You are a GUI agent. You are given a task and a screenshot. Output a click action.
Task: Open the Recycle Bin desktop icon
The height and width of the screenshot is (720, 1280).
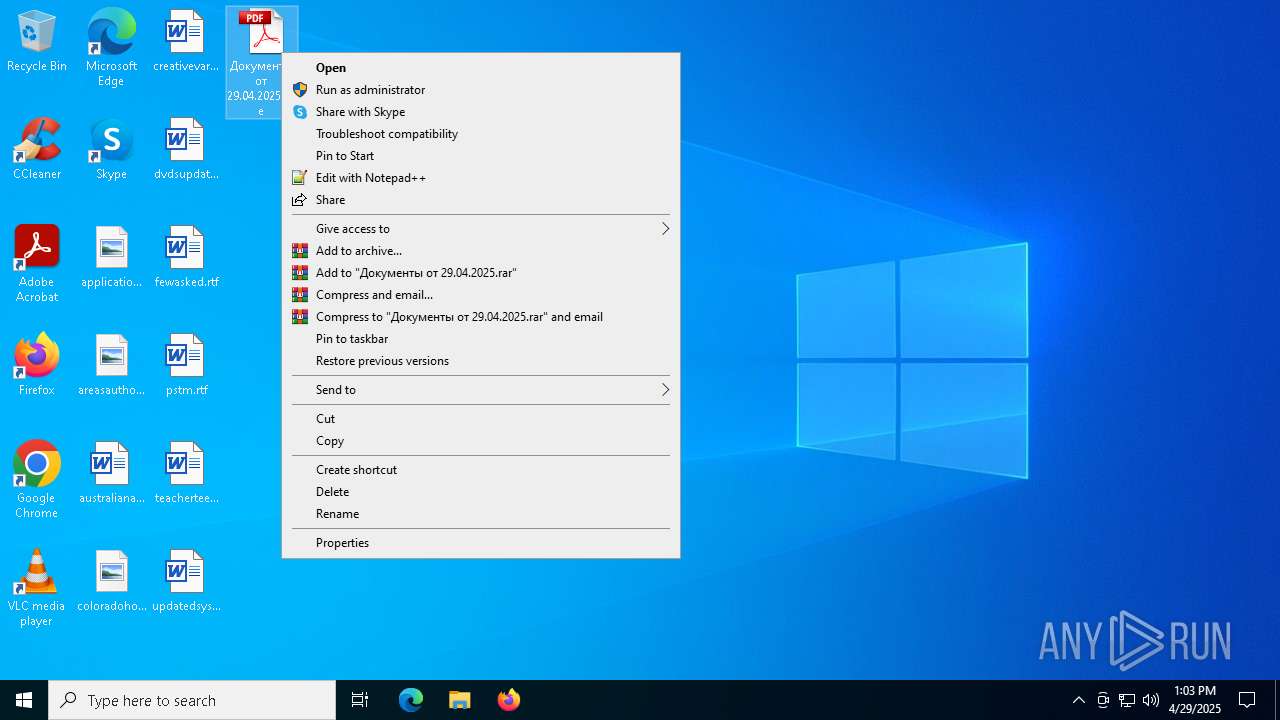(x=37, y=42)
